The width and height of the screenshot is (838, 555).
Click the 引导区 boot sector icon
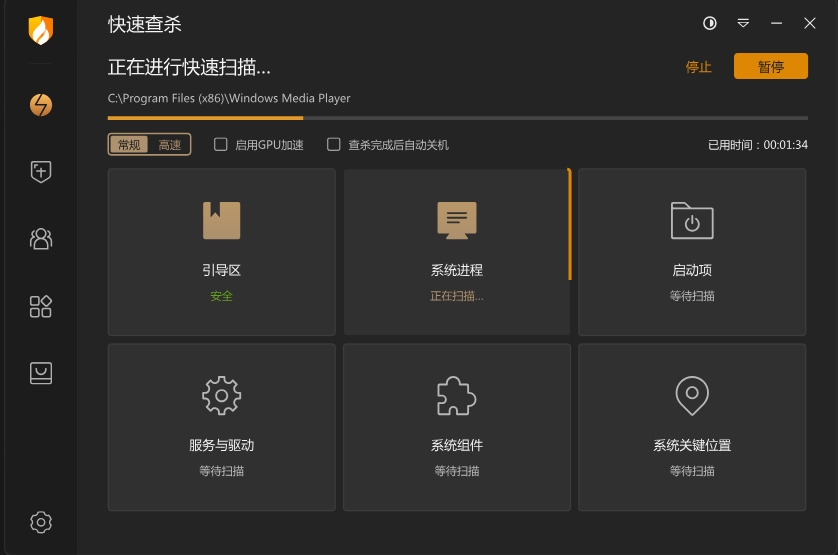tap(221, 220)
